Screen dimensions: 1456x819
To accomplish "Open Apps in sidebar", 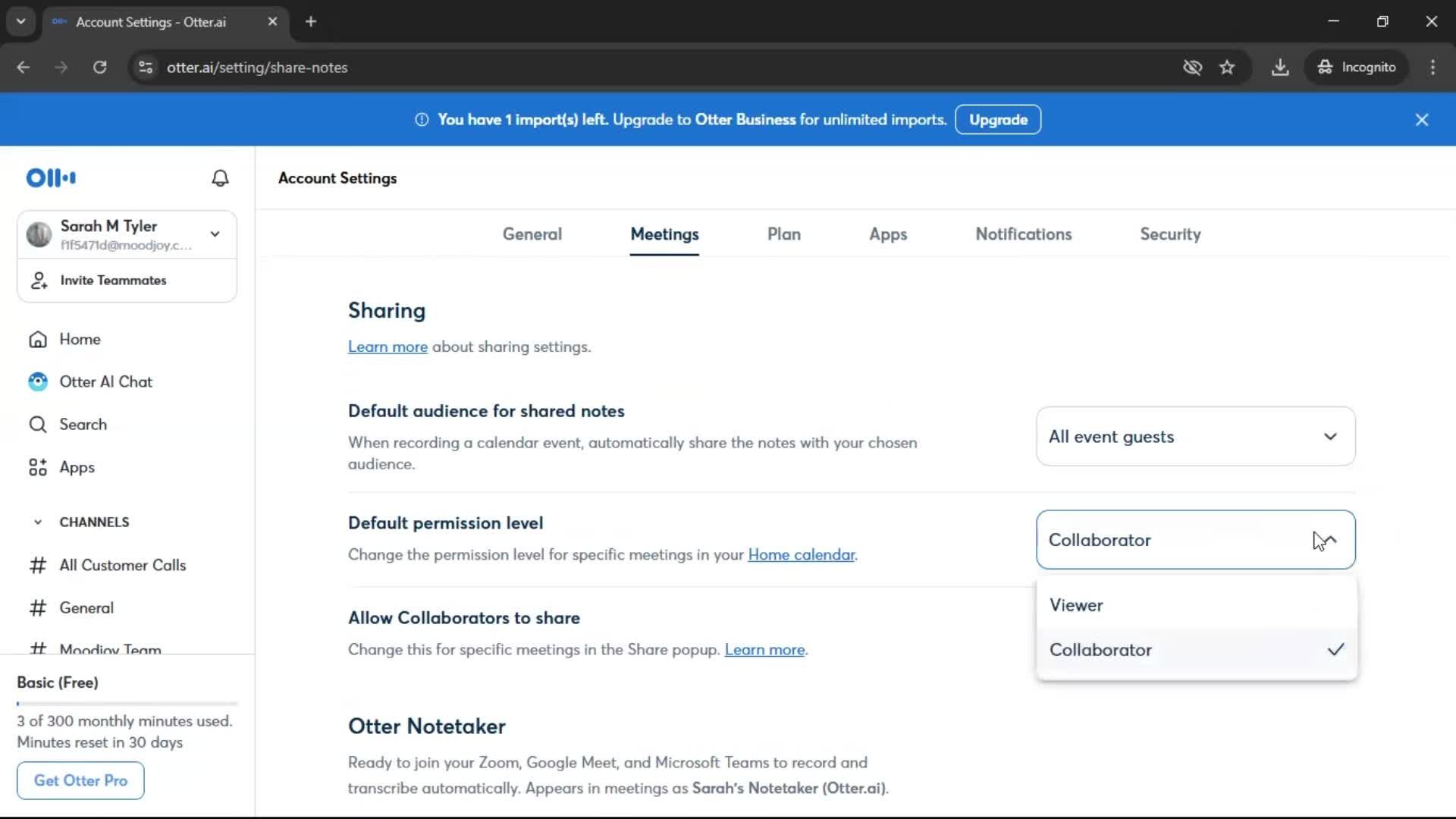I will (x=77, y=467).
